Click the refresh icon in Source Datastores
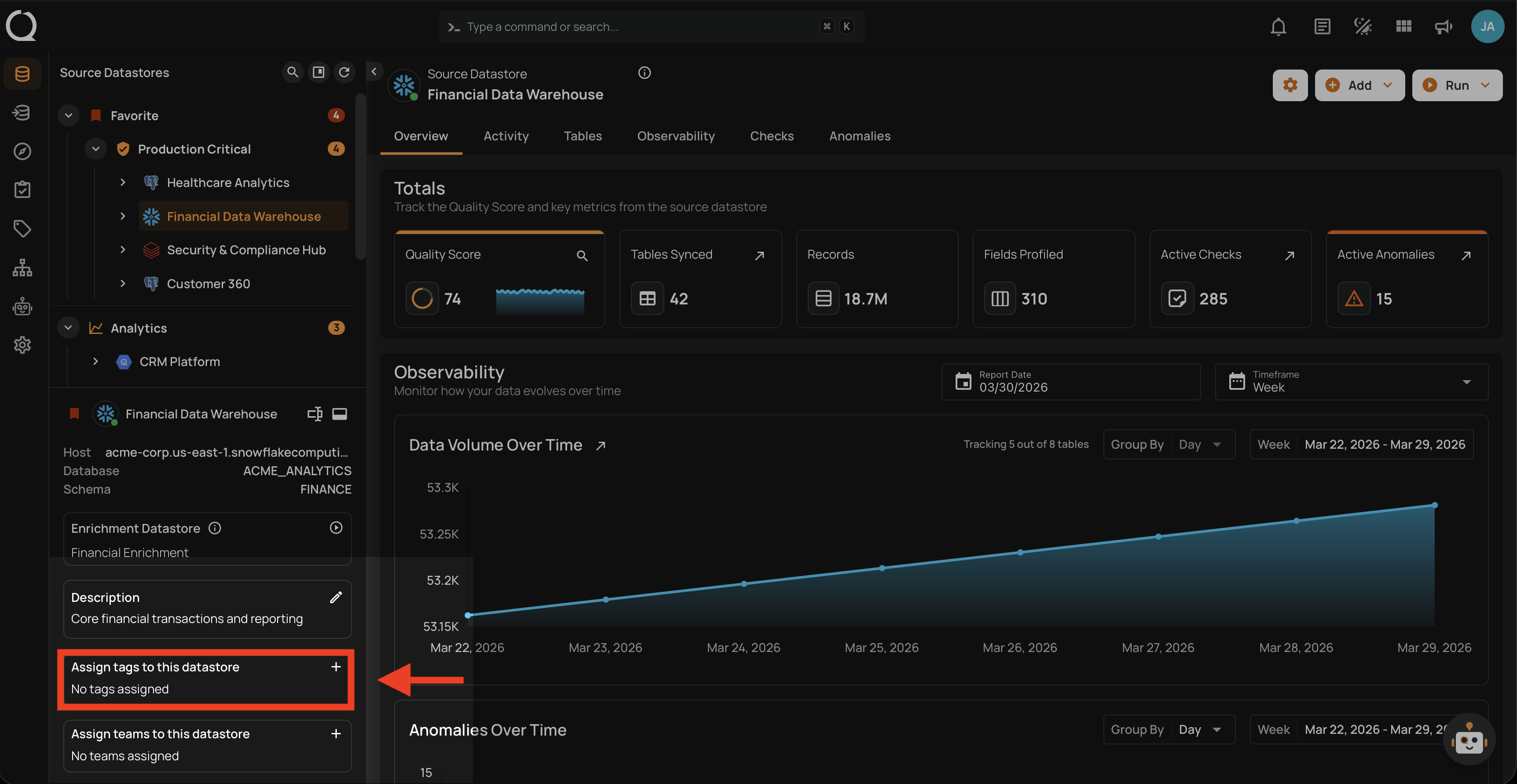The width and height of the screenshot is (1517, 784). 344,72
